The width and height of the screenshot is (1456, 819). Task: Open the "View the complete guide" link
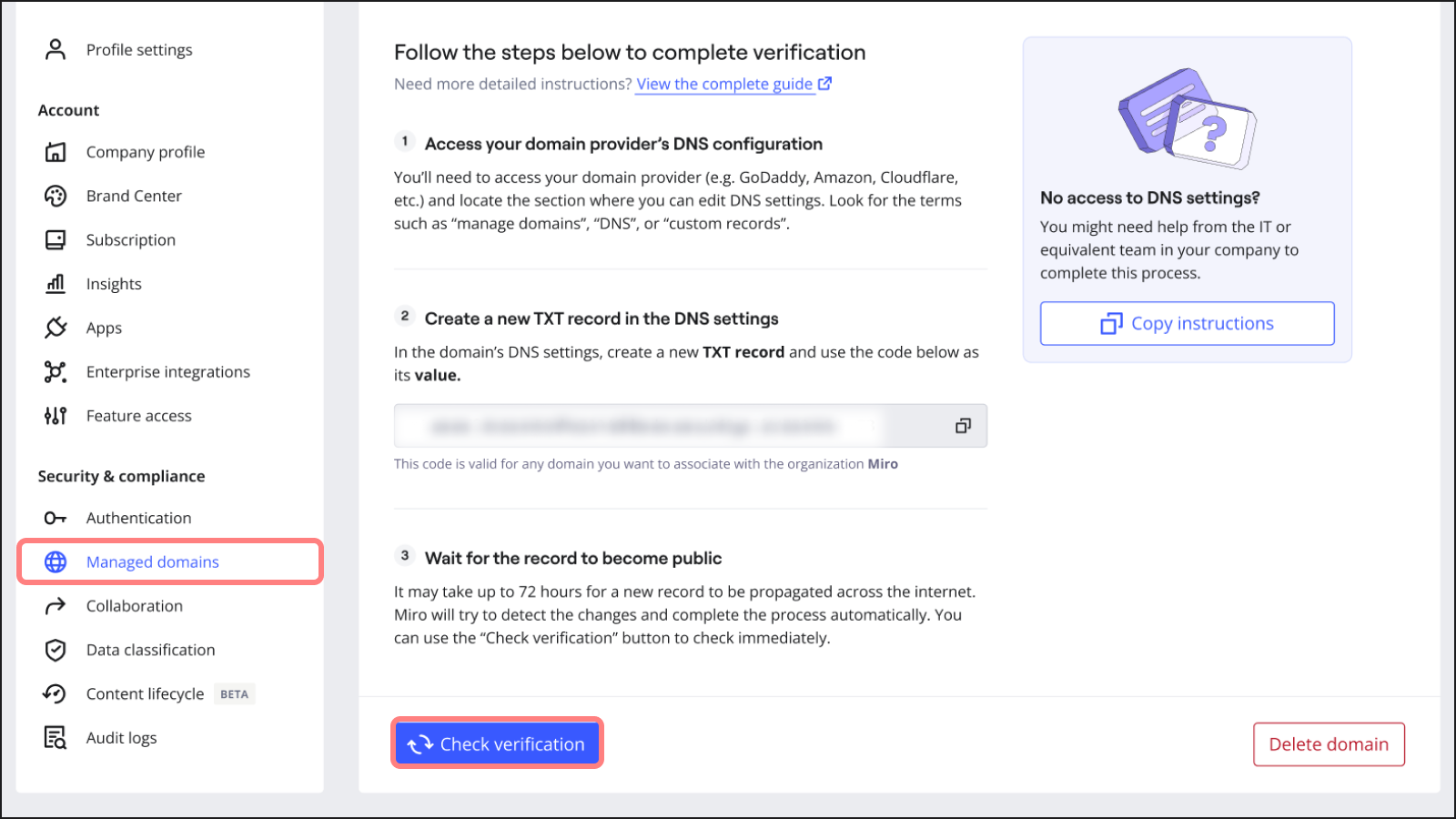725,84
